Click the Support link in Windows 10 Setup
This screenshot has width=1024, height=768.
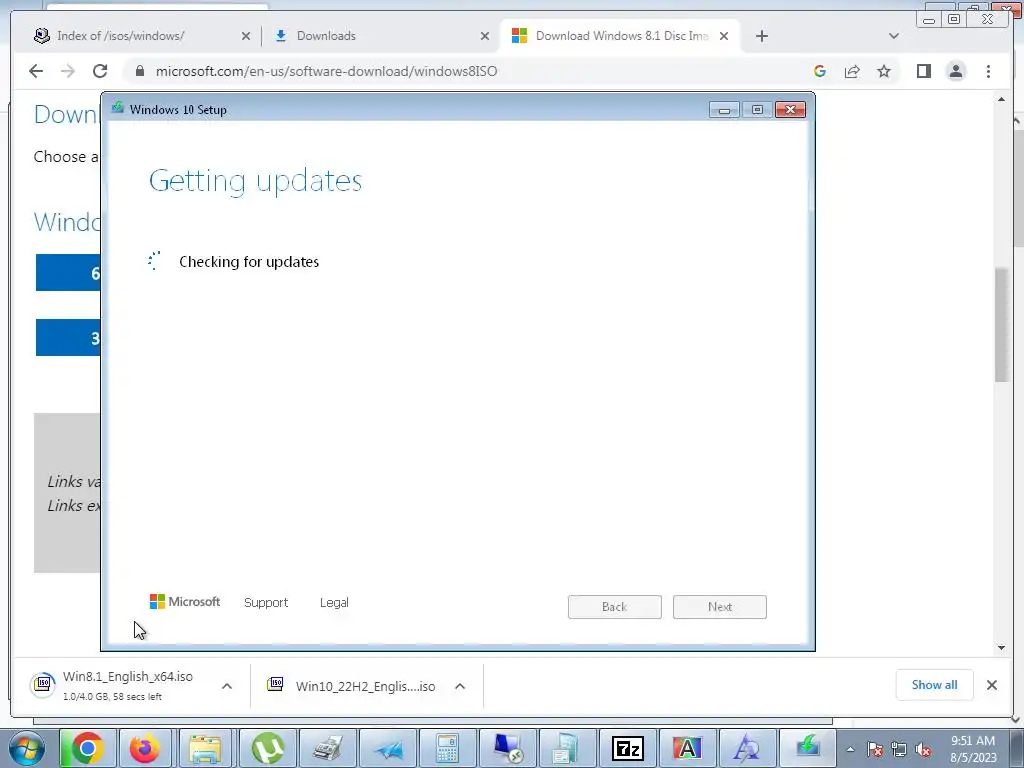point(266,602)
